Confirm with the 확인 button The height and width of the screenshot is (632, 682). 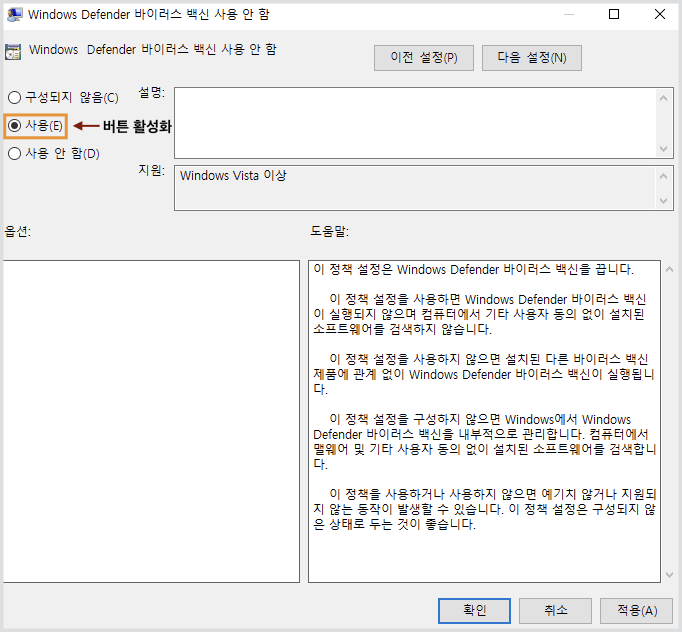[x=474, y=610]
